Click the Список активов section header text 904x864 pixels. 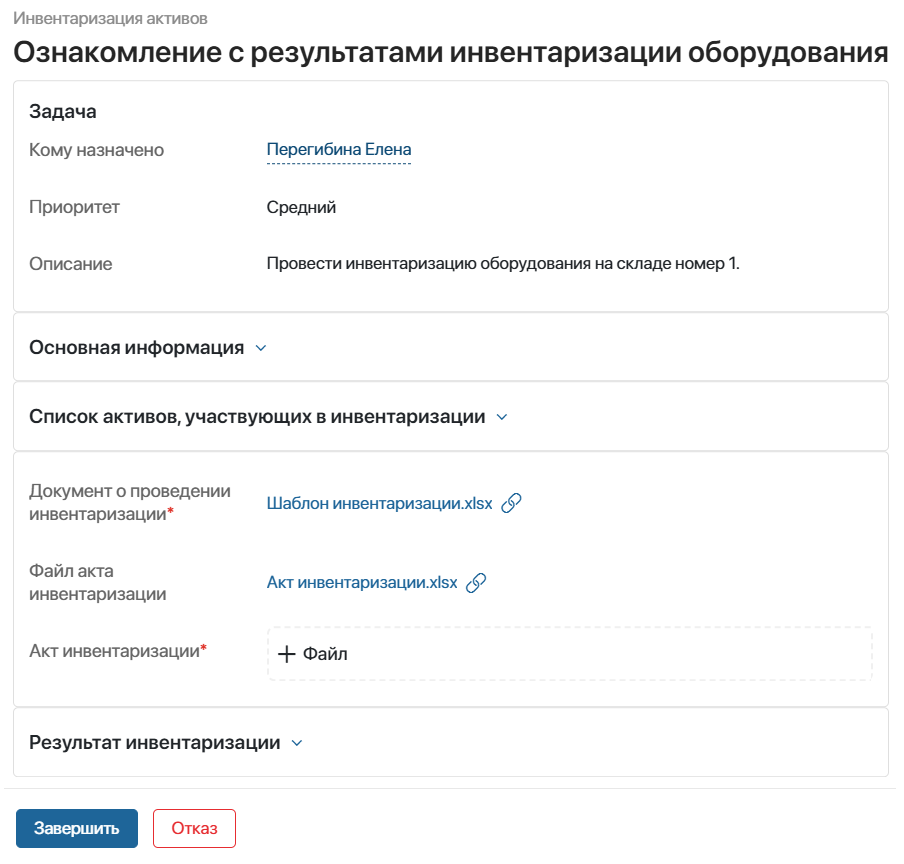tap(257, 417)
